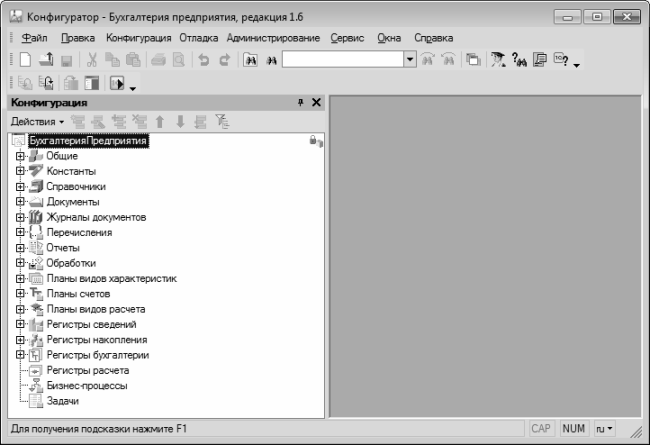
Task: Toggle pin on the Конфигурация panel
Action: [x=301, y=103]
